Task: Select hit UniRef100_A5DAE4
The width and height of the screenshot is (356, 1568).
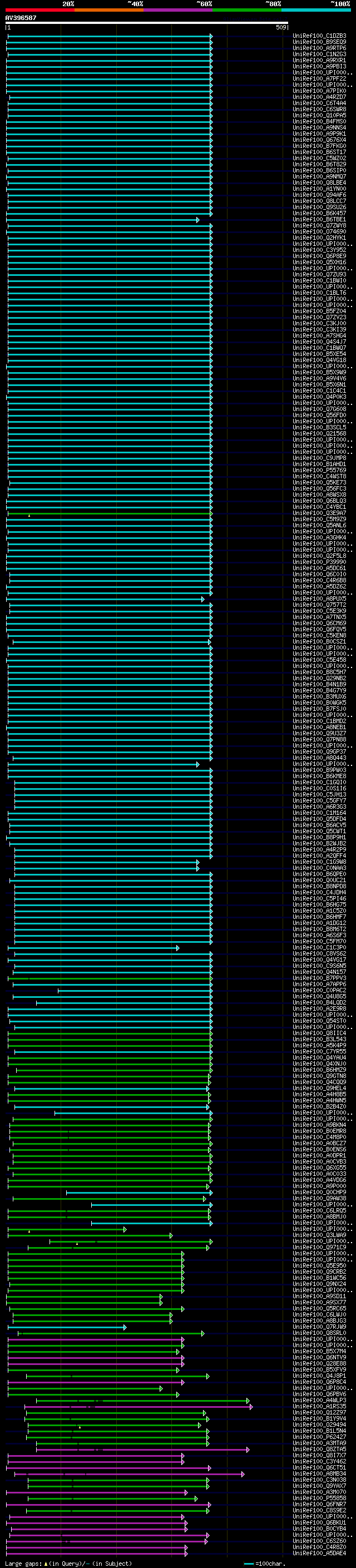Action: point(319,1554)
